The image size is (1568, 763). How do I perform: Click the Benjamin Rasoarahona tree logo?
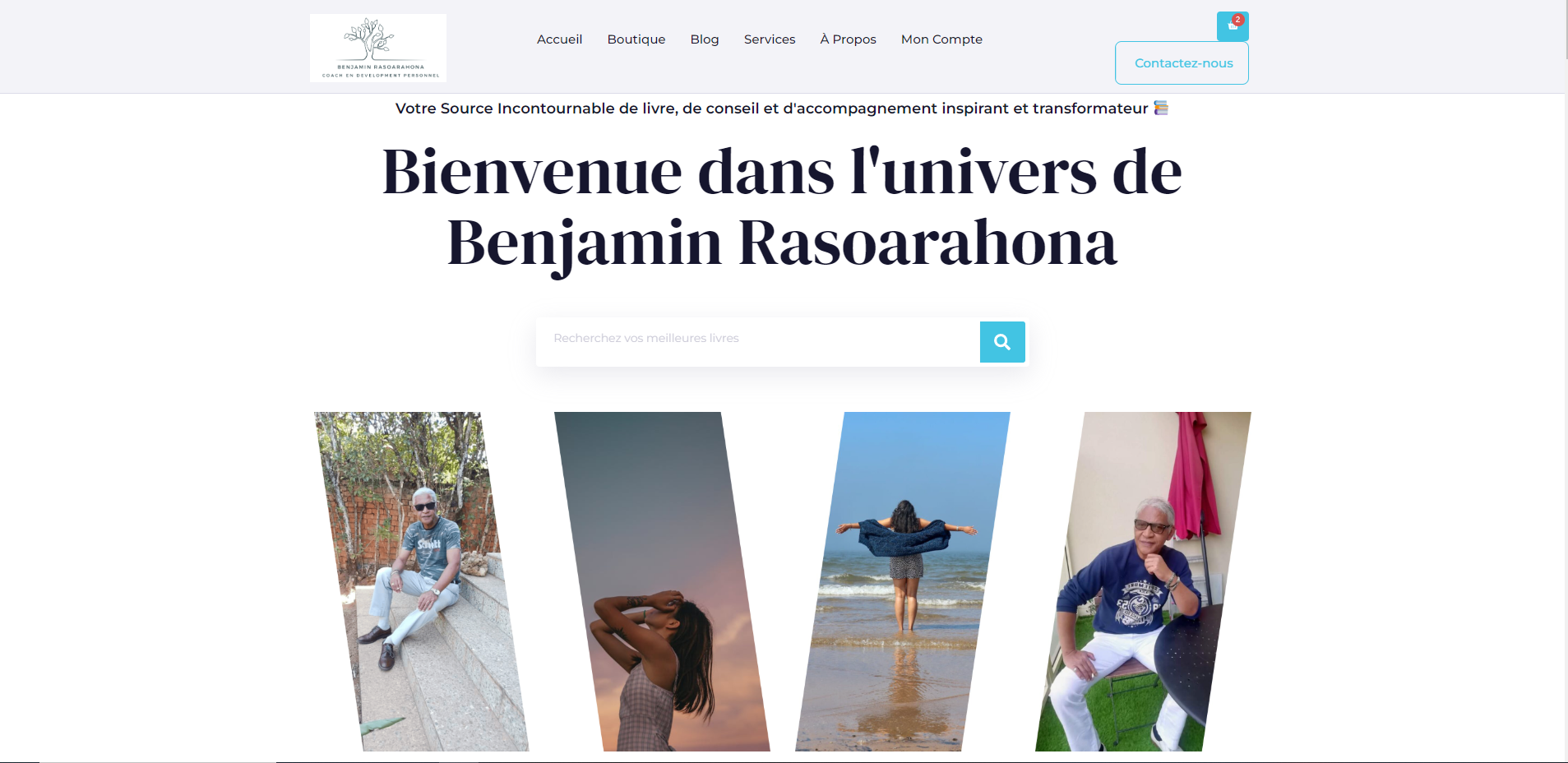coord(378,48)
